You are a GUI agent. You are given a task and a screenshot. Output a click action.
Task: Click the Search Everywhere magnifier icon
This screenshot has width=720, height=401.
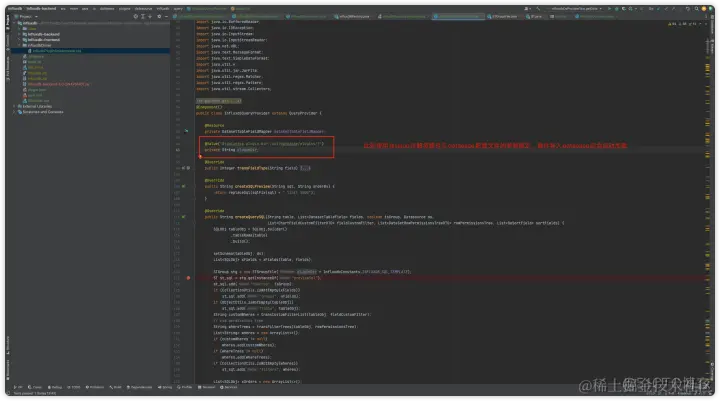(x=696, y=9)
